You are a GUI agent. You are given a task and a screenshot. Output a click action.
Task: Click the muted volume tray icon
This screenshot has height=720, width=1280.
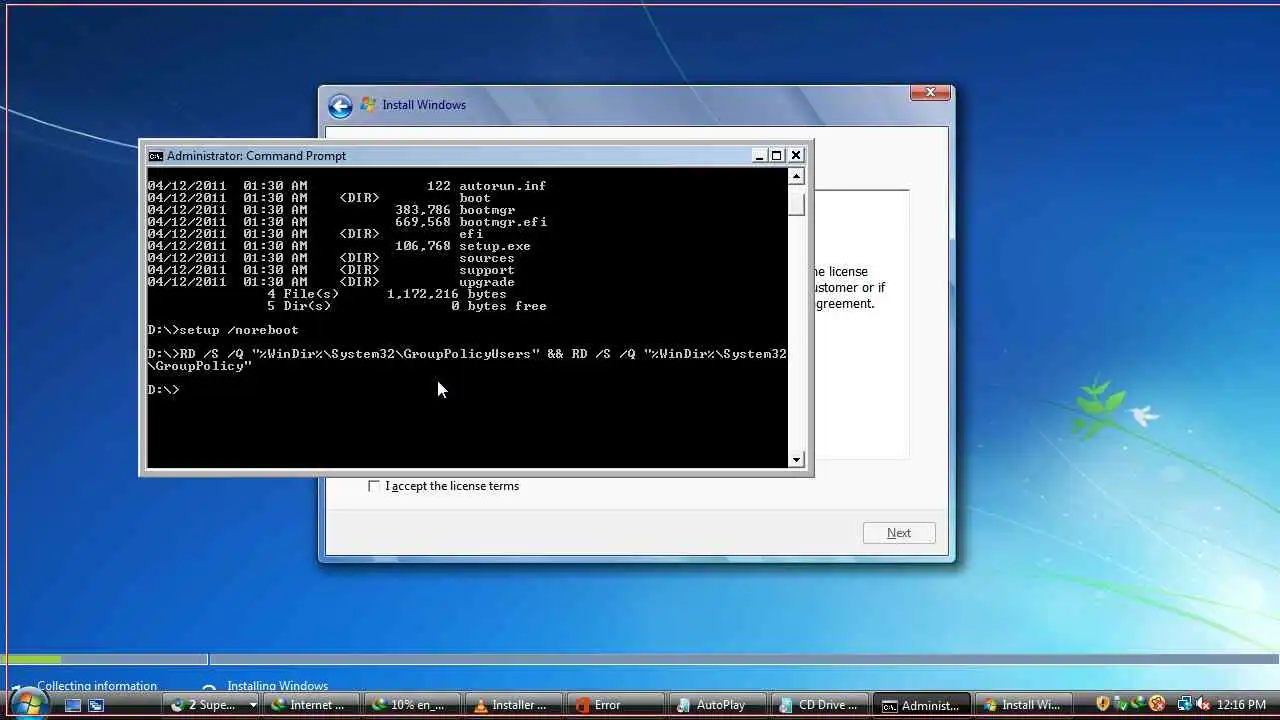[1204, 704]
